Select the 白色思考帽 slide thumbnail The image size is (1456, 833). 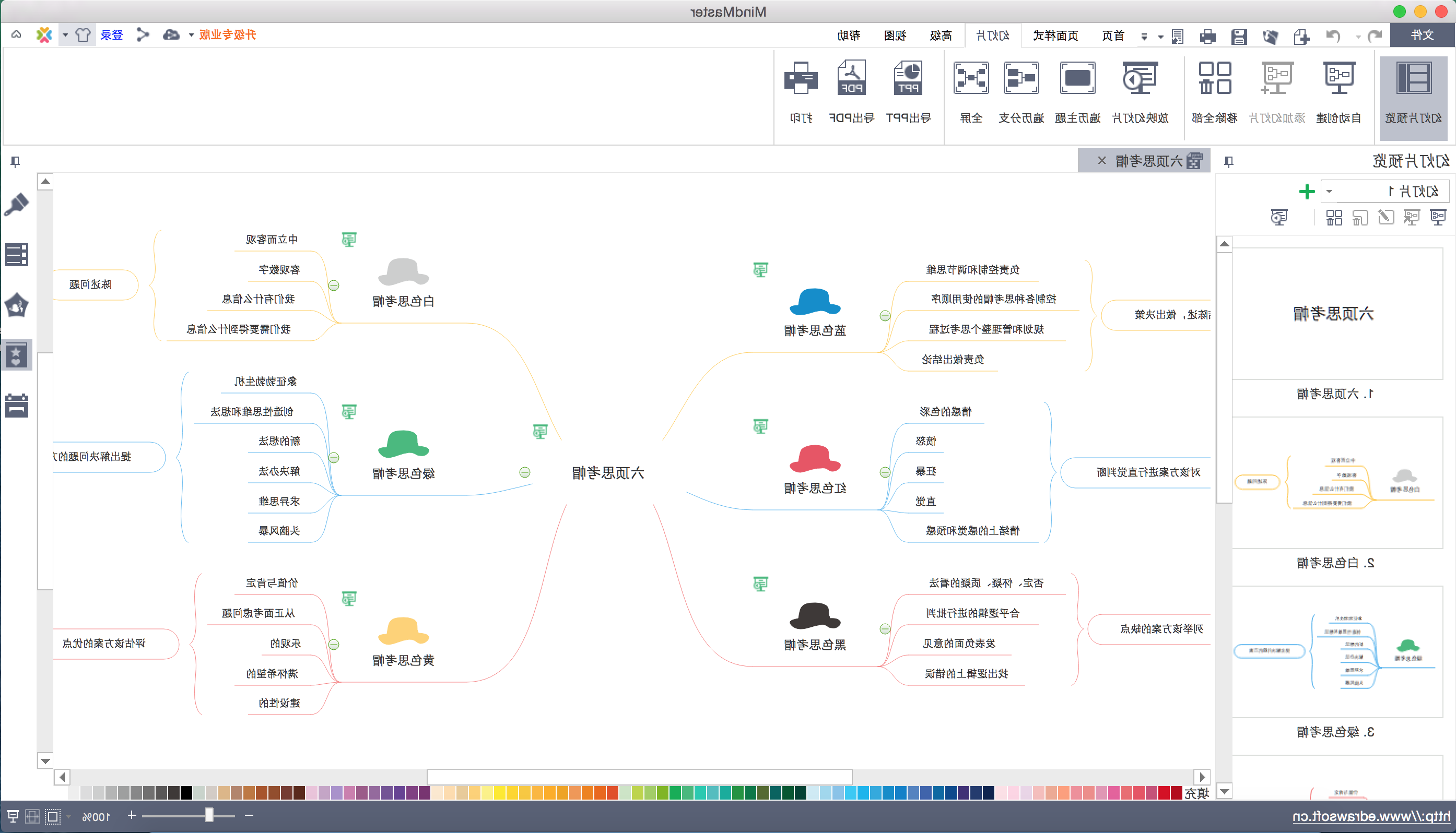[1337, 482]
